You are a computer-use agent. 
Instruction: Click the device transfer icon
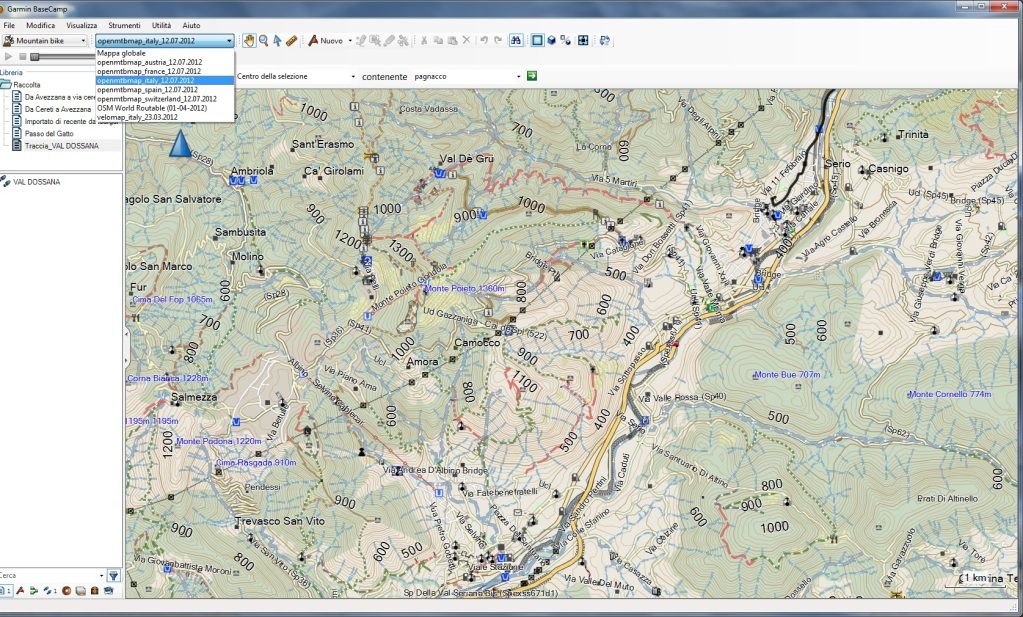(605, 40)
